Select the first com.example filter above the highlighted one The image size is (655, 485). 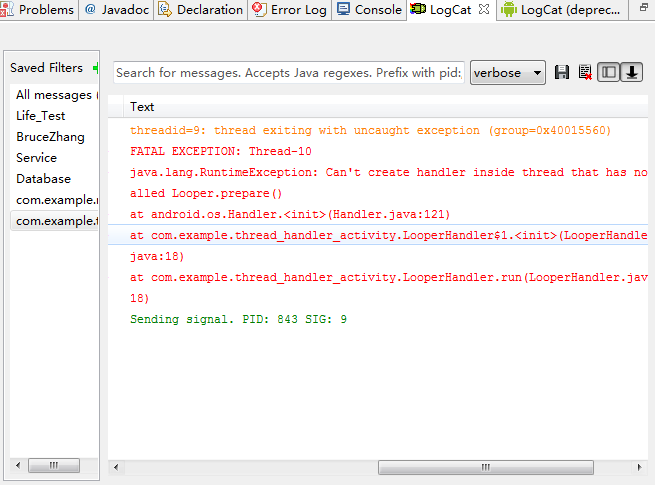54,199
